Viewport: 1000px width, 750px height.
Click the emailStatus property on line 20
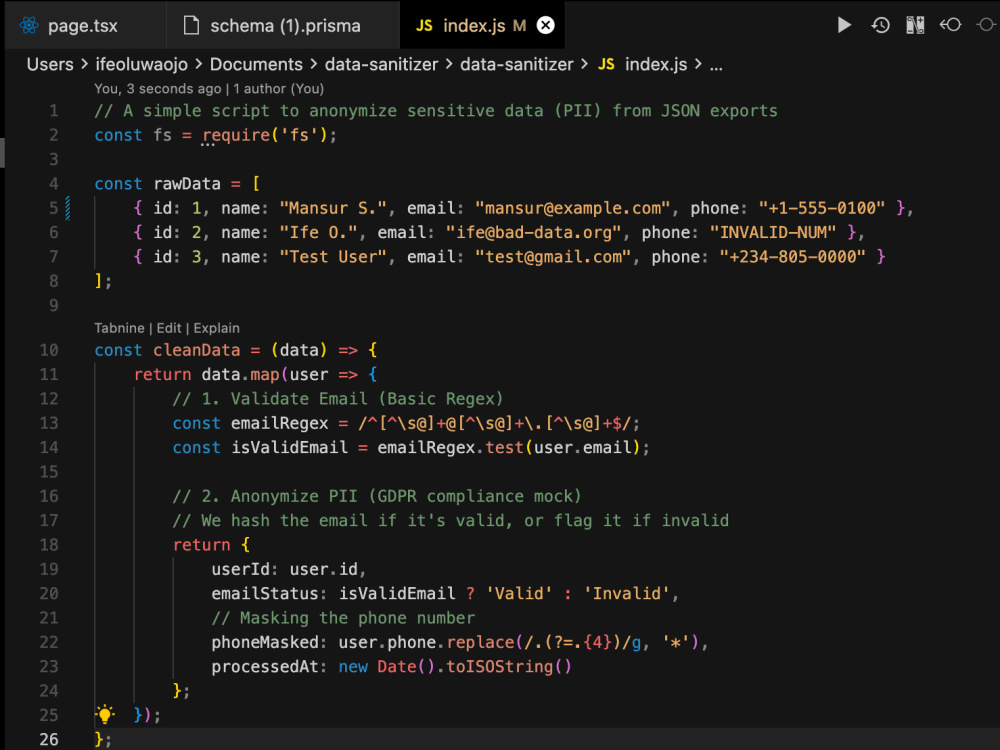[x=265, y=594]
